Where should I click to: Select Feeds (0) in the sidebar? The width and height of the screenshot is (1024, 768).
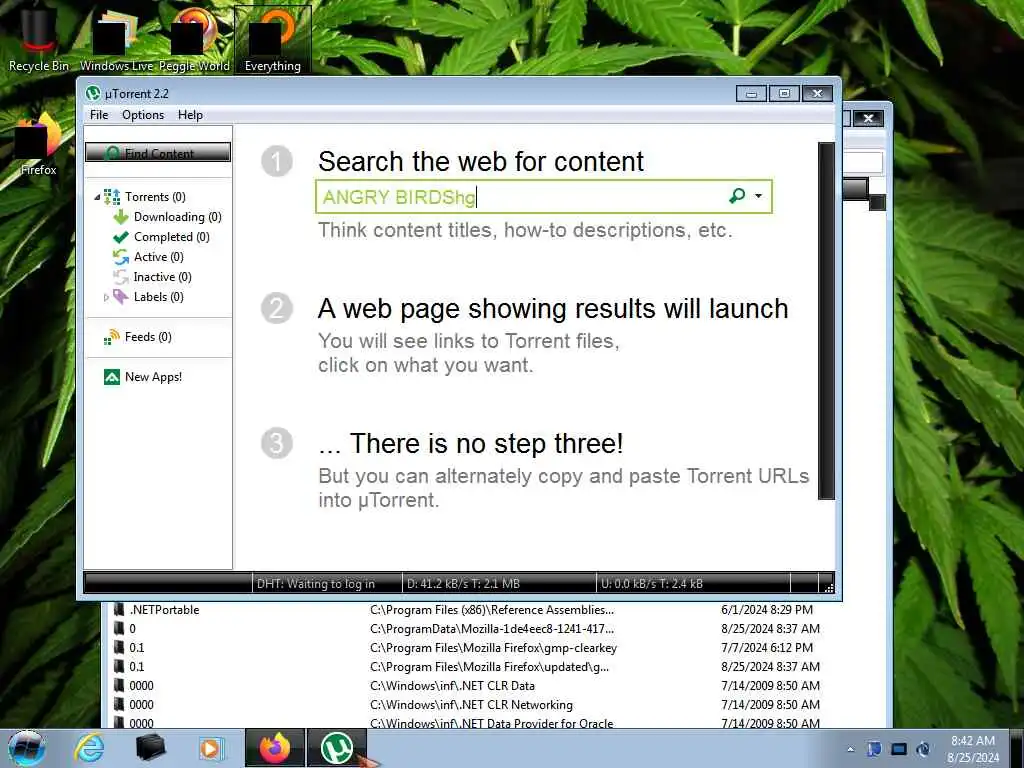coord(148,337)
